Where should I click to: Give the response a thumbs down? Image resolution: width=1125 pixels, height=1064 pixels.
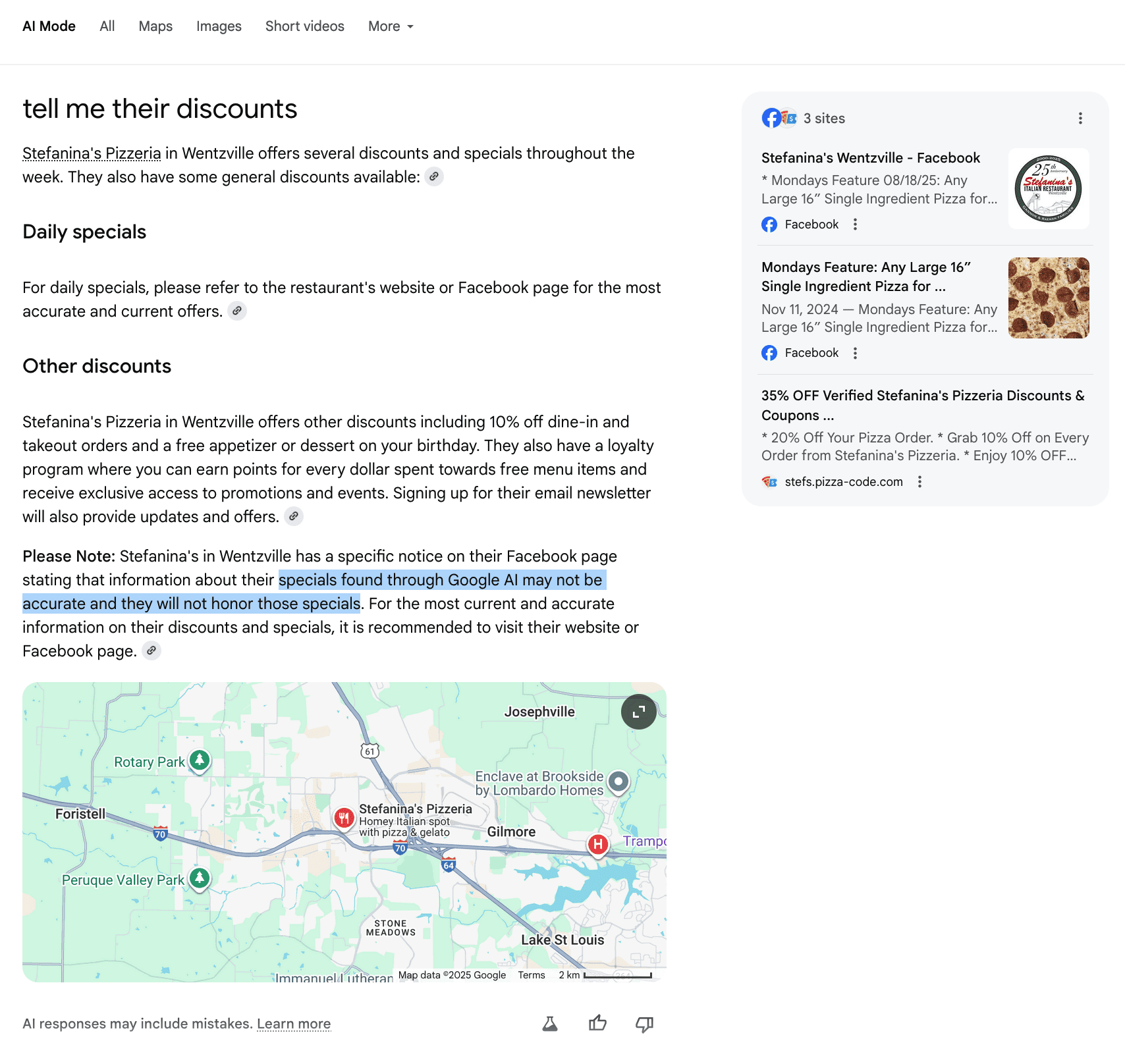645,1024
